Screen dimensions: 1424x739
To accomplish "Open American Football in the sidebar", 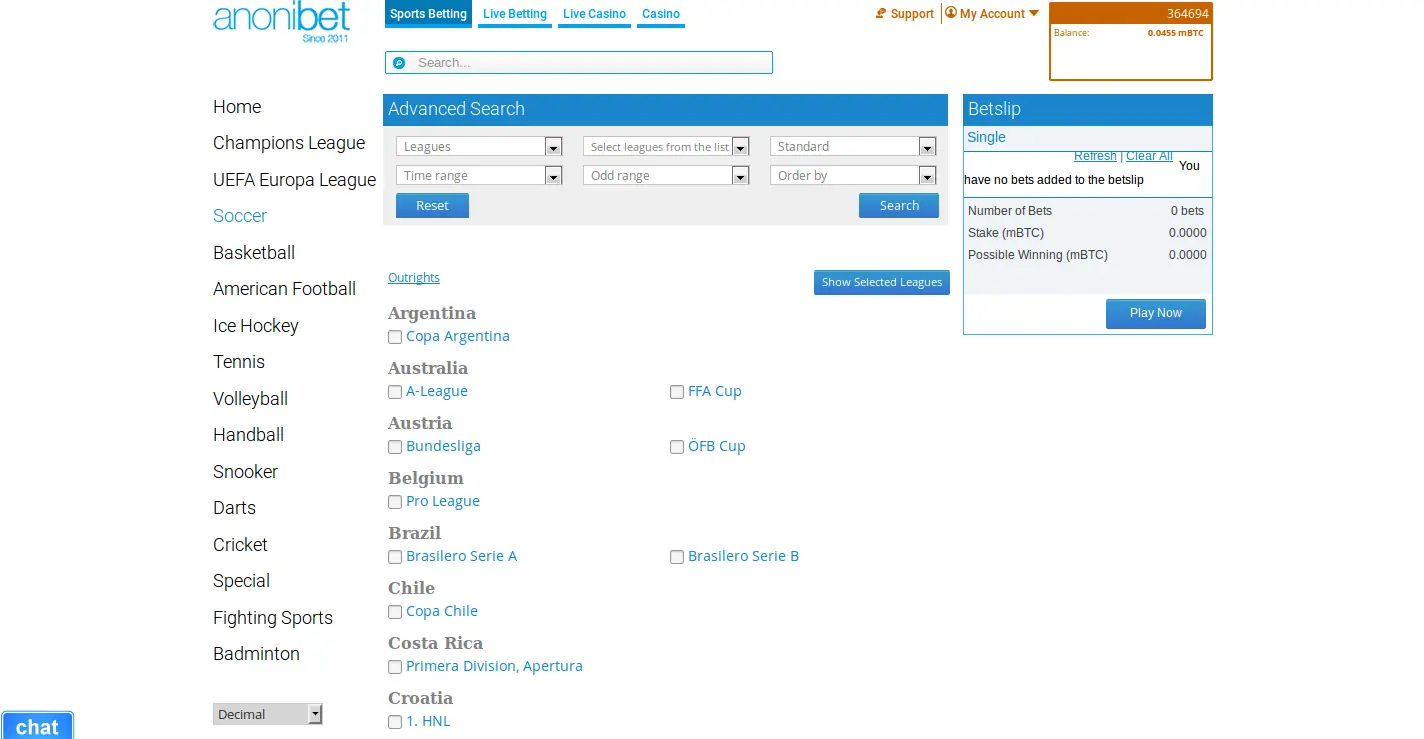I will 284,289.
